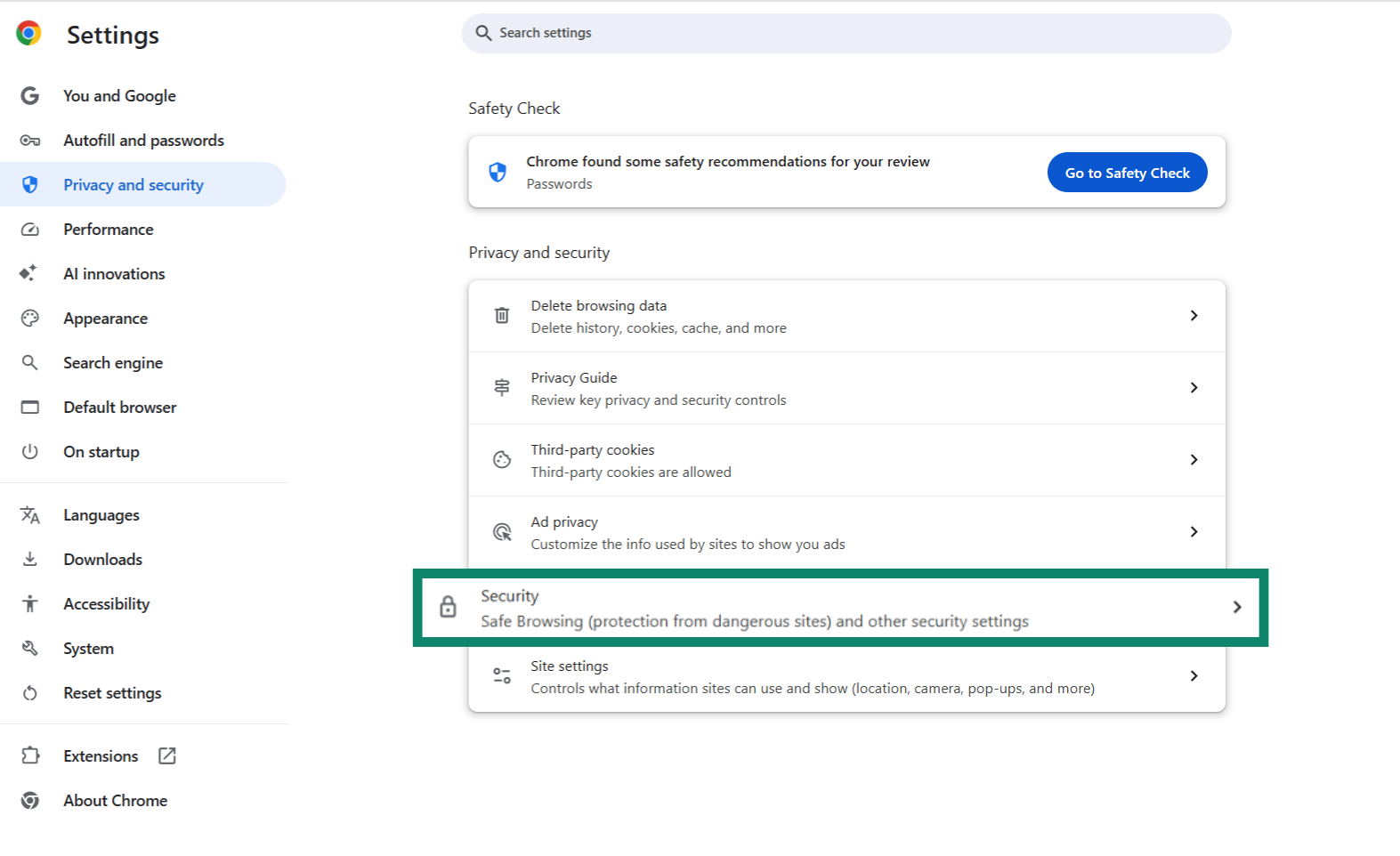Open Reset settings in the sidebar
Image resolution: width=1400 pixels, height=856 pixels.
click(112, 693)
